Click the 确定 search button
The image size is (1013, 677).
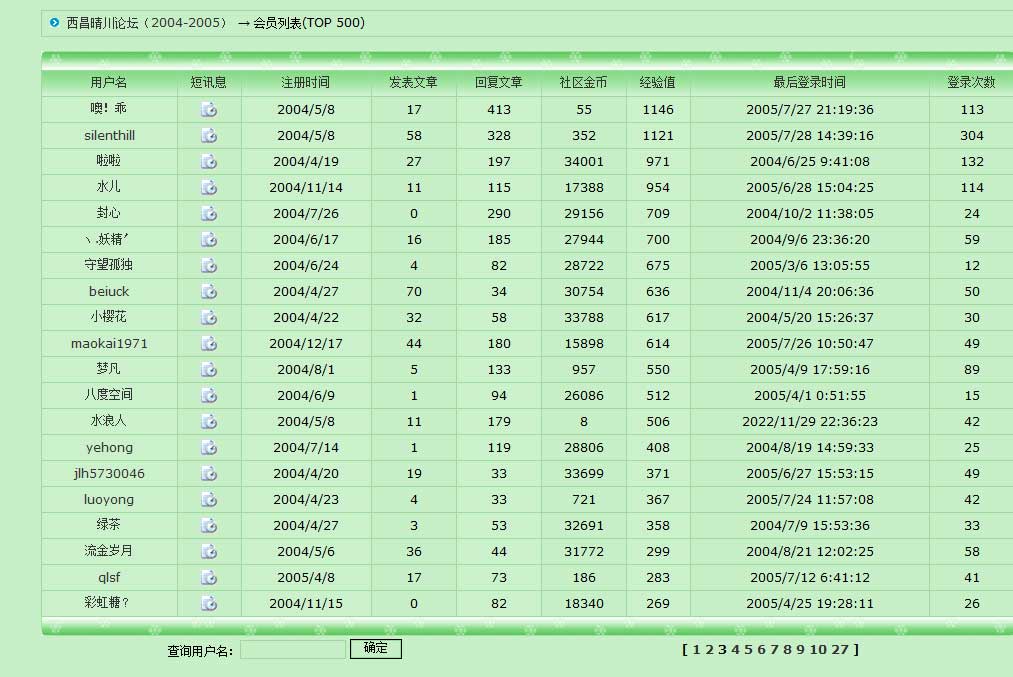375,649
